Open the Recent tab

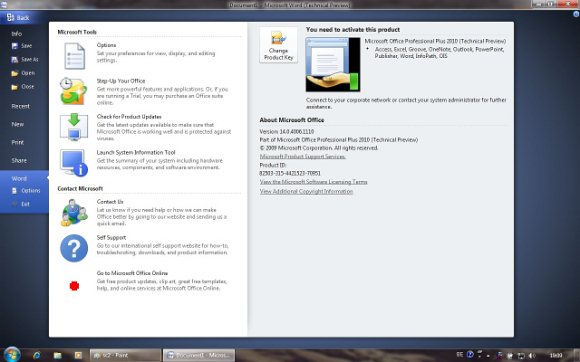20,106
